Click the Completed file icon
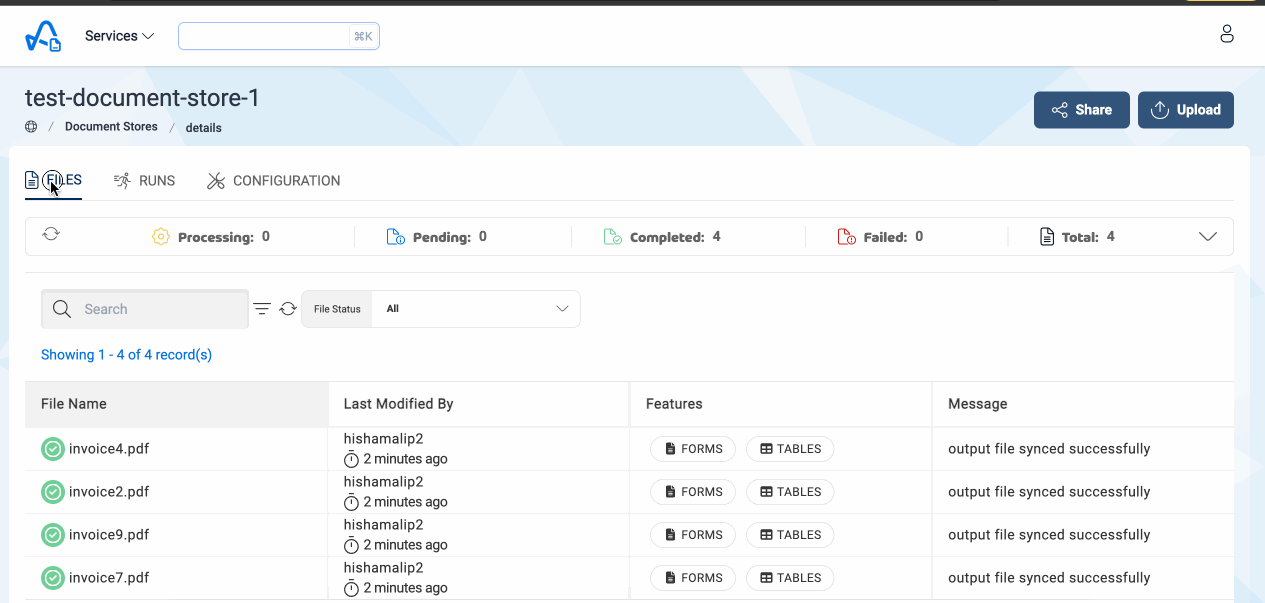Screen dimensions: 1265x603 coord(613,237)
